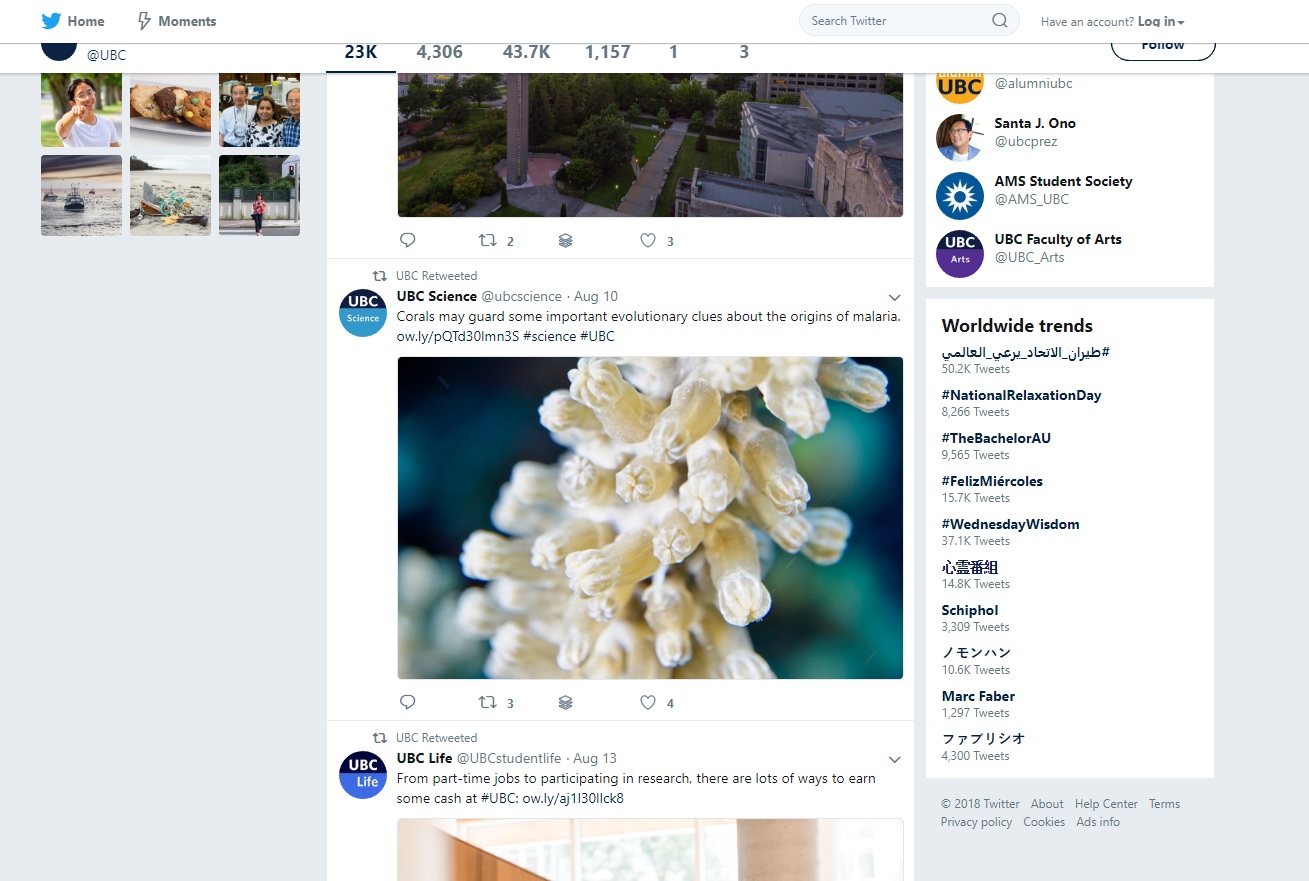Open Buffer icon on the corals tweet

click(x=565, y=702)
